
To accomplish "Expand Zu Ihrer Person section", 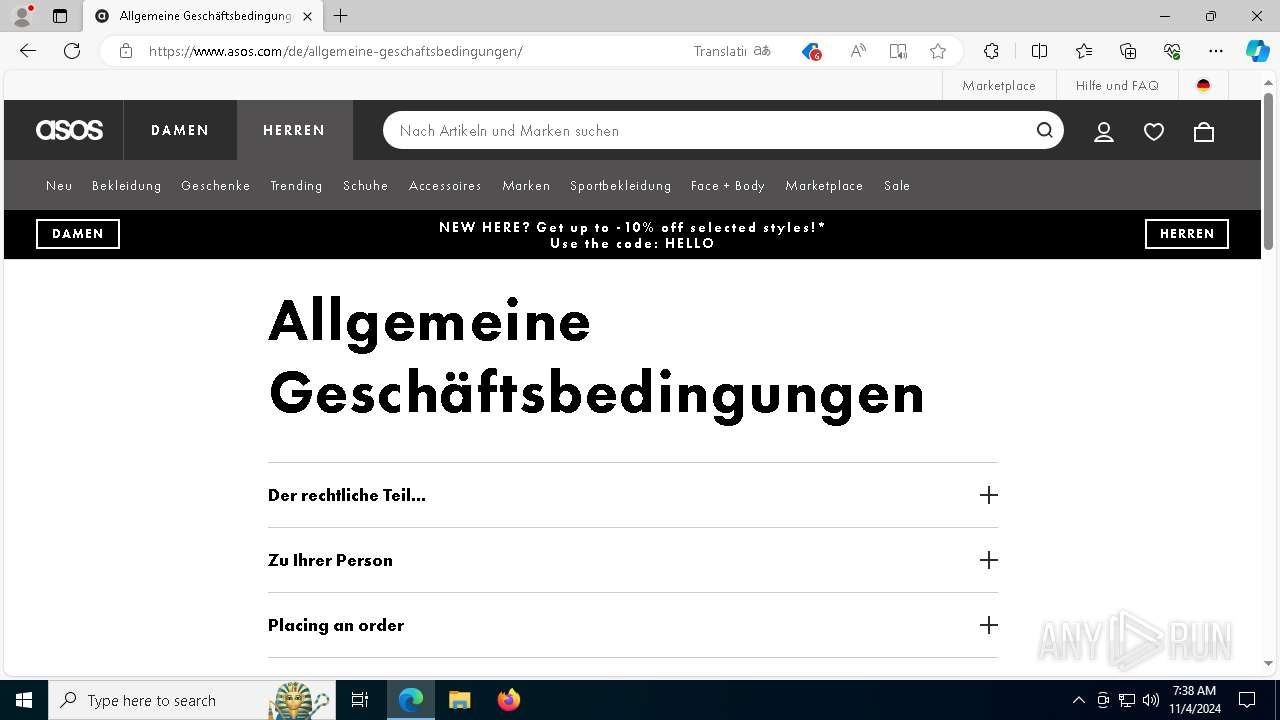I will (x=633, y=560).
